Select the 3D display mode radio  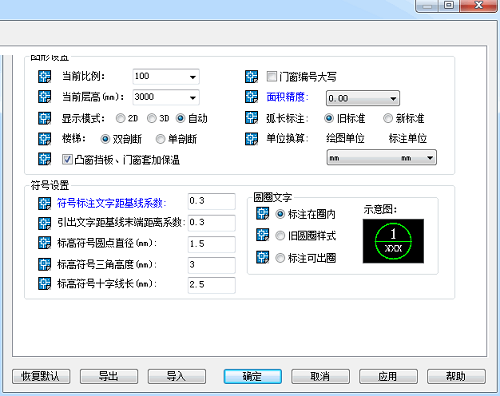152,118
